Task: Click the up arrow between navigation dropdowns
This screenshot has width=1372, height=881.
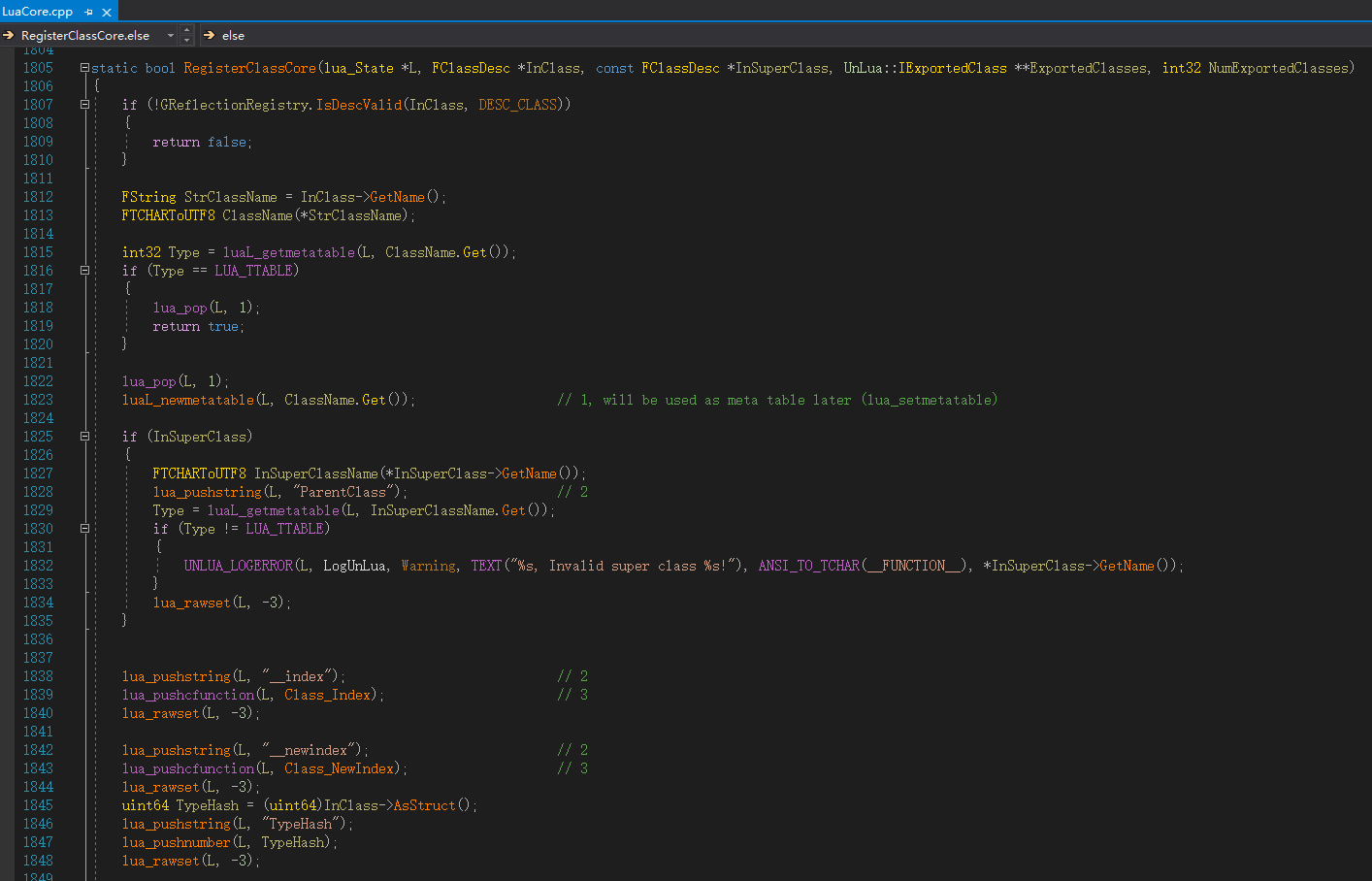Action: pyautogui.click(x=187, y=30)
